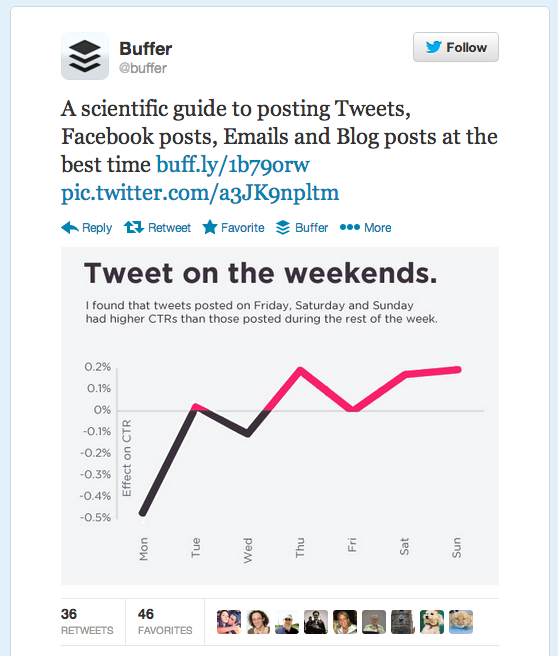Open the @buffer handle profile
This screenshot has width=558, height=656.
[x=143, y=68]
